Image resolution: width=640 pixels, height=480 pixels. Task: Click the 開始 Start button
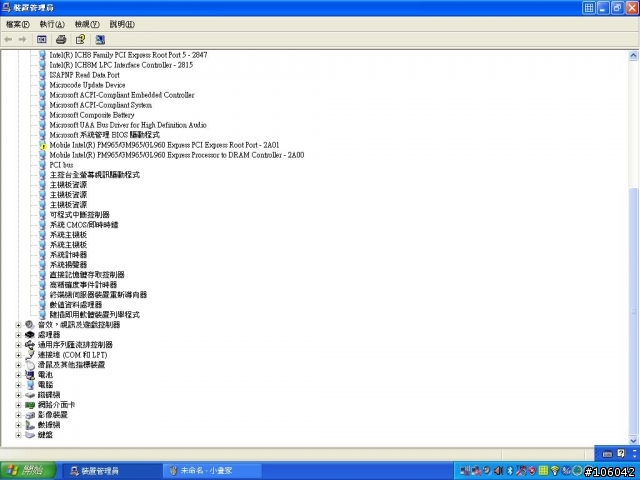(x=27, y=471)
